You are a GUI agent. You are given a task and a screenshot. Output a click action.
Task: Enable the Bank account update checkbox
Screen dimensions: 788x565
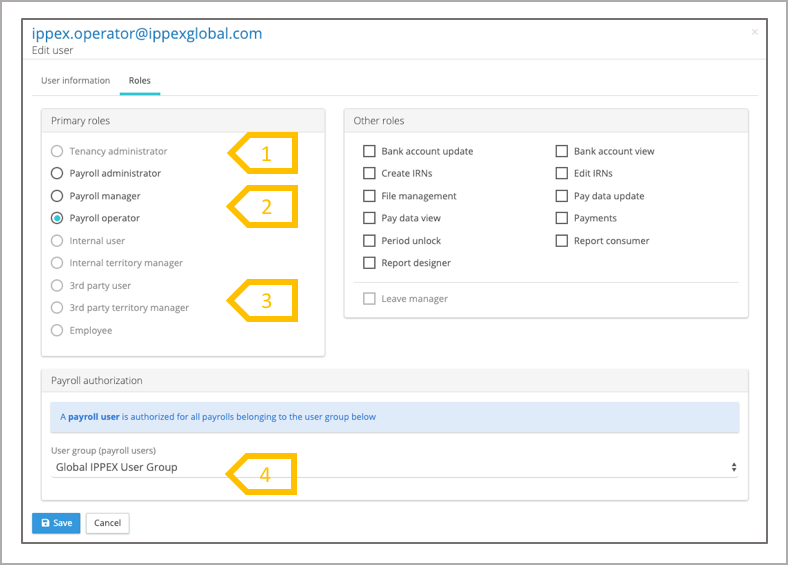[x=370, y=152]
